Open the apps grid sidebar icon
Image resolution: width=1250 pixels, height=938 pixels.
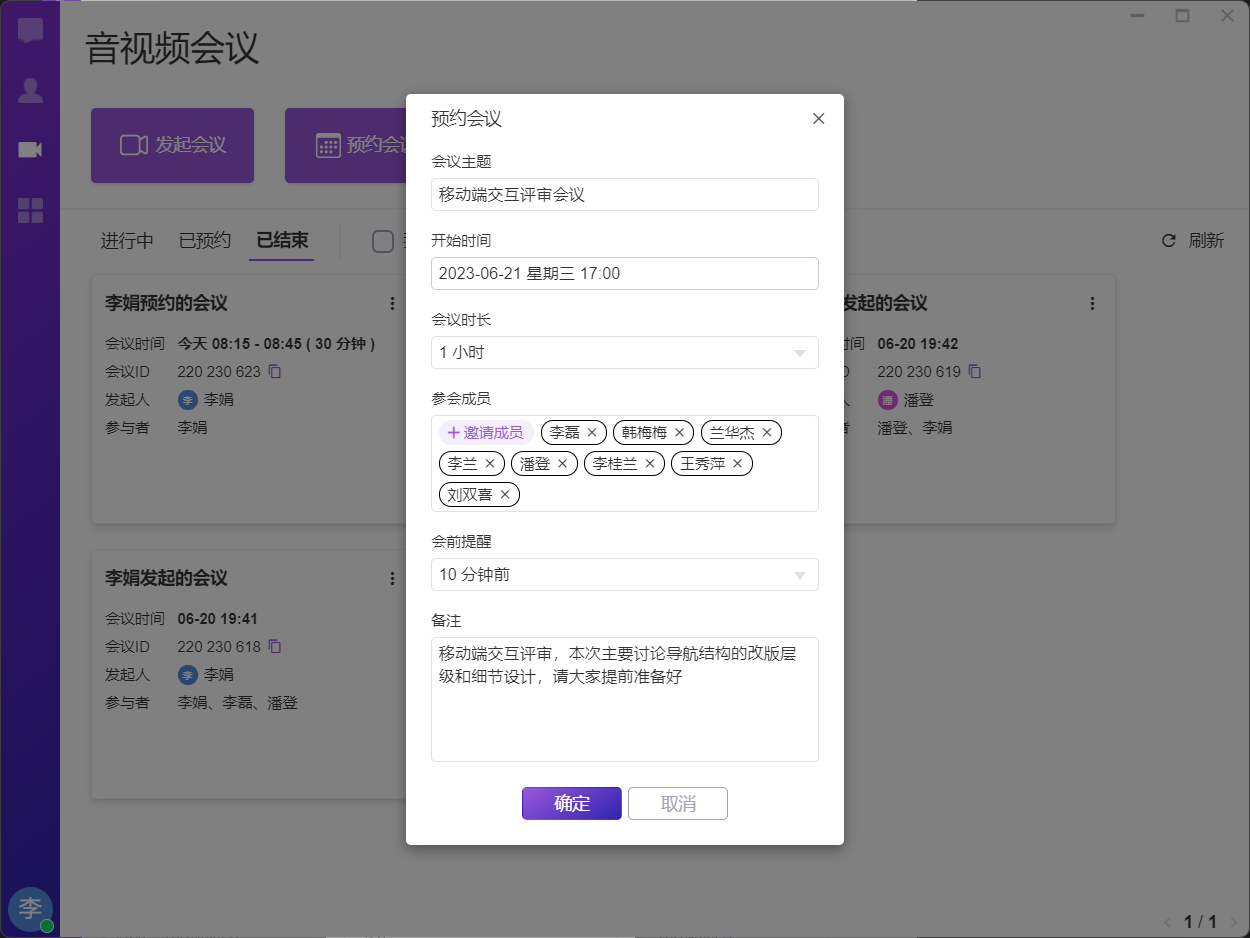pos(30,210)
